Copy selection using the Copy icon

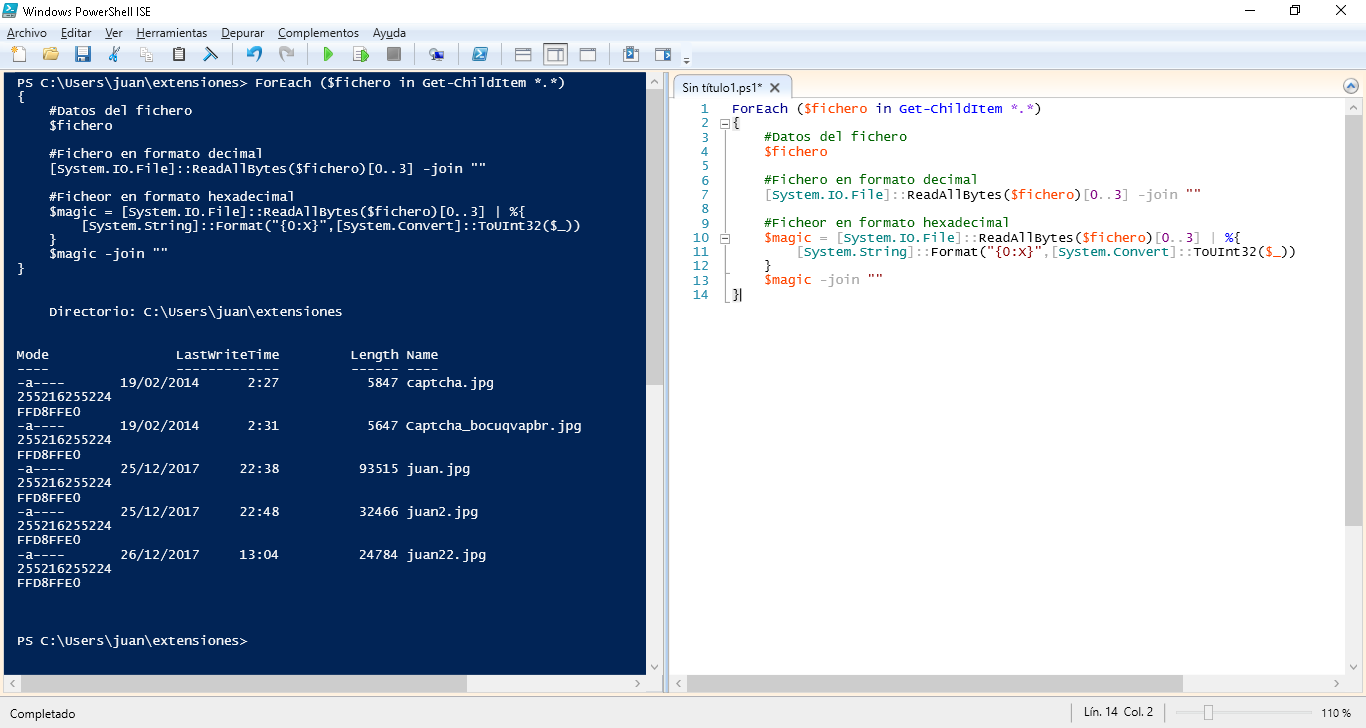tap(146, 54)
